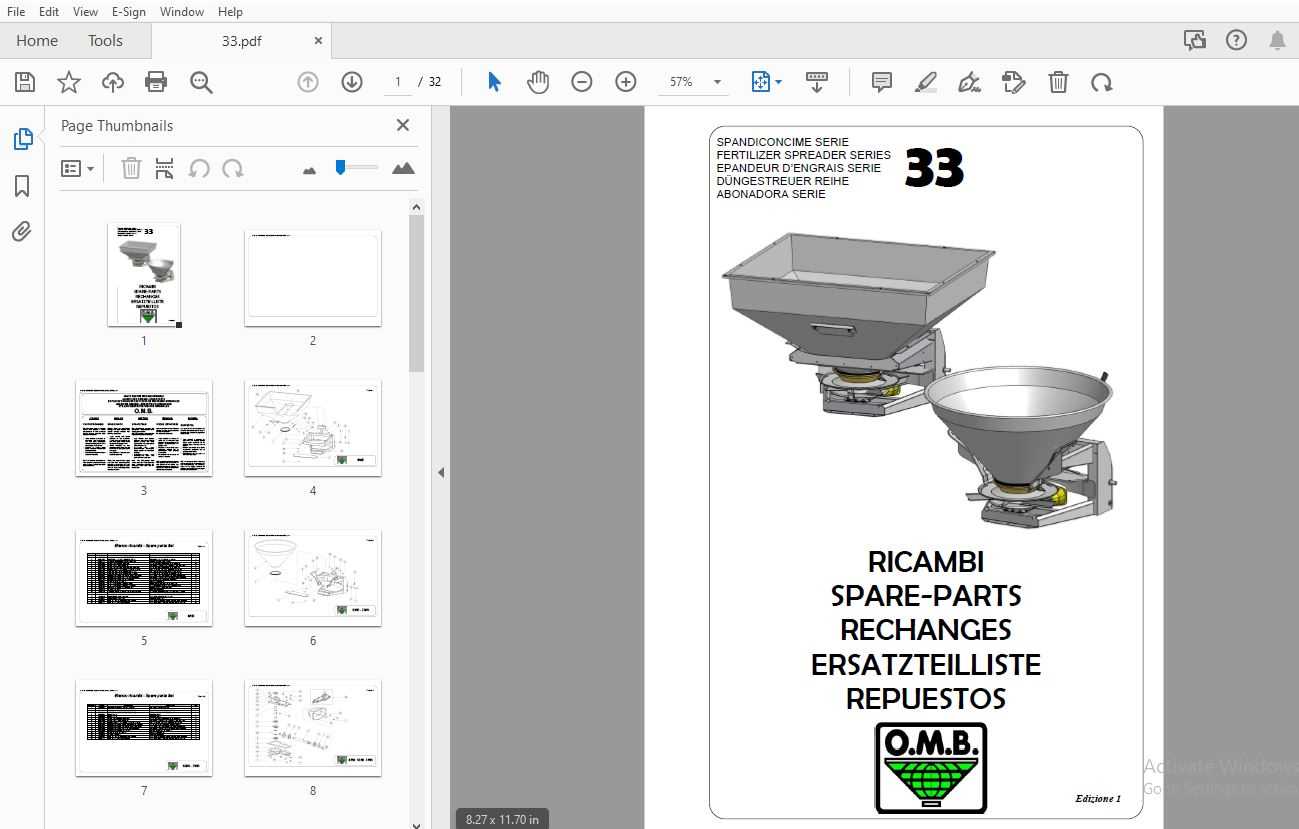Open the notifications bell
The width and height of the screenshot is (1299, 829).
tap(1277, 41)
